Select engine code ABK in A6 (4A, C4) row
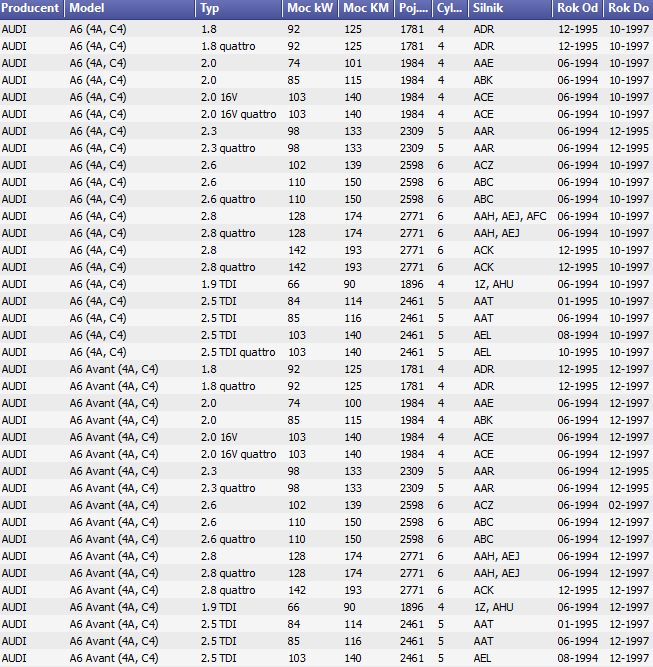The height and width of the screenshot is (667, 653). (x=483, y=80)
